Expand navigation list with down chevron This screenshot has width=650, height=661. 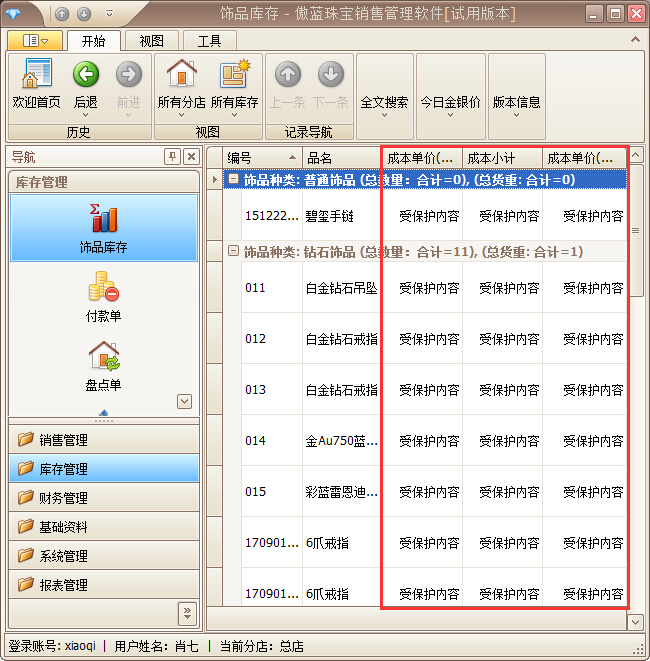tap(184, 401)
